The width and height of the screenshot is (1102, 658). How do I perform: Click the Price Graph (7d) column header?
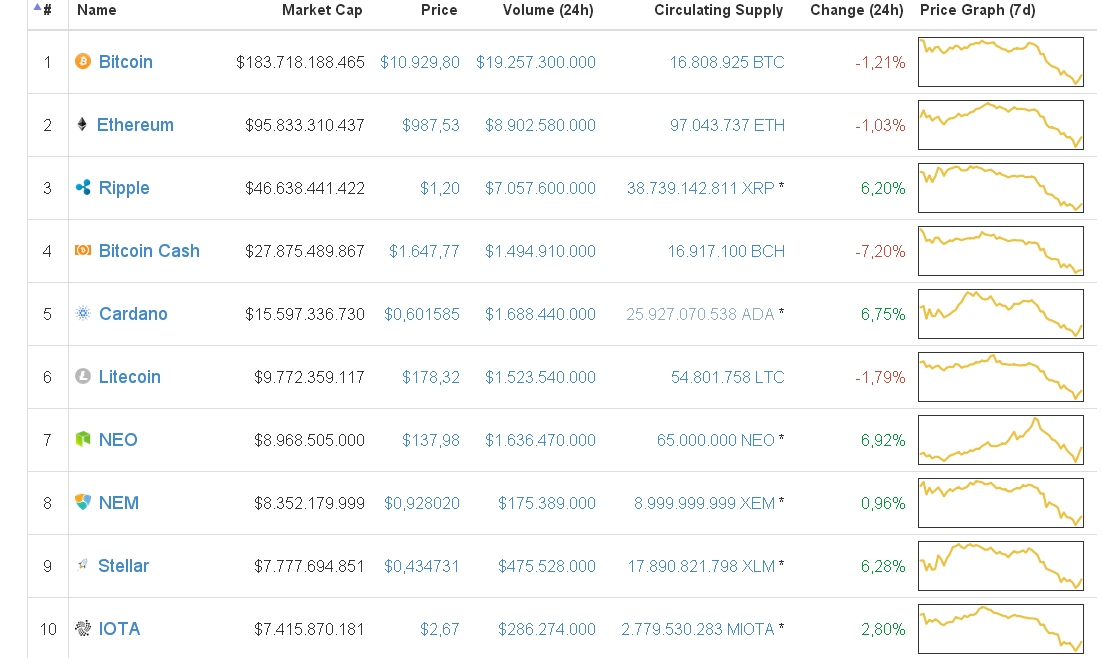tap(978, 10)
